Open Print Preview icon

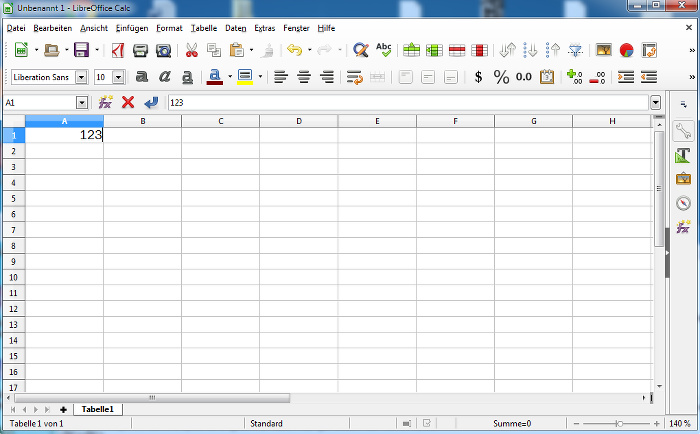(163, 50)
